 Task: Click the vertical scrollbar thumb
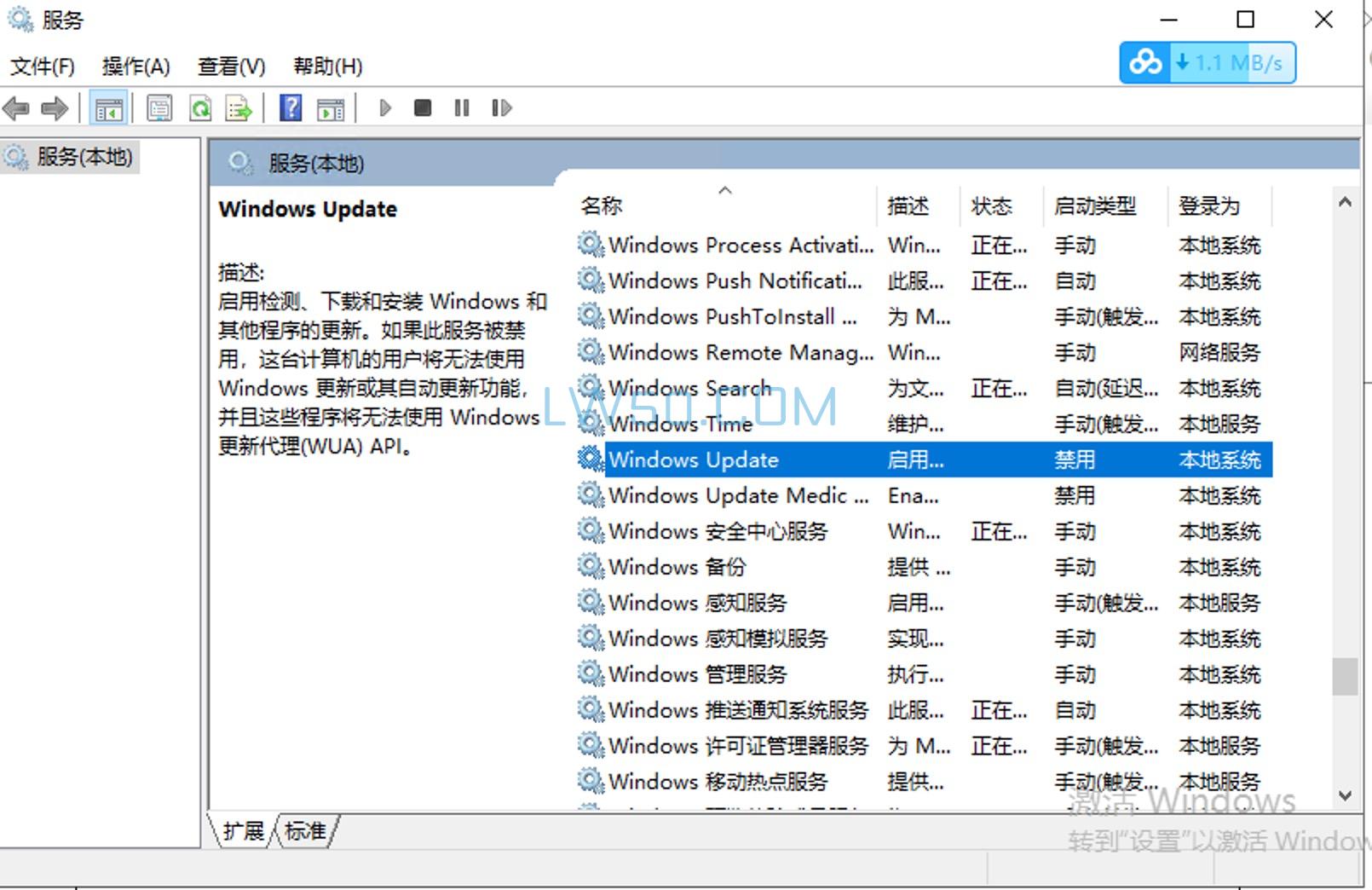(1345, 677)
